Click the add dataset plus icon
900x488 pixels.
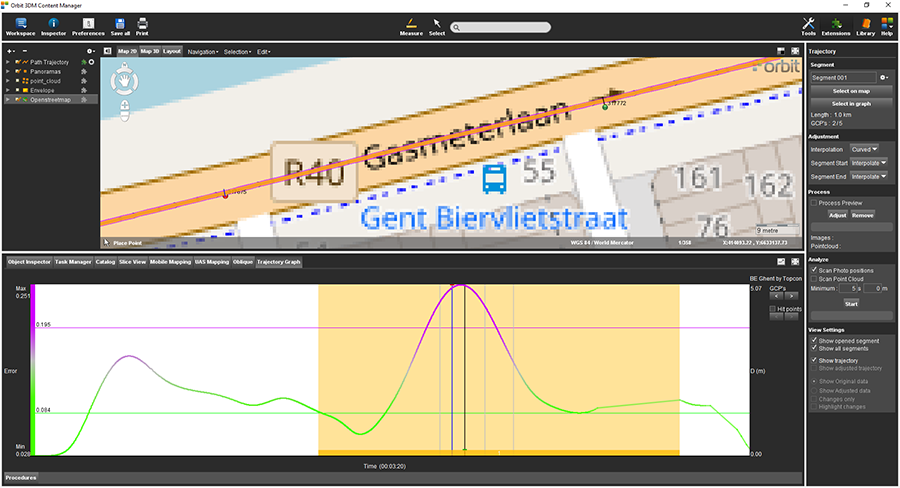pyautogui.click(x=10, y=51)
